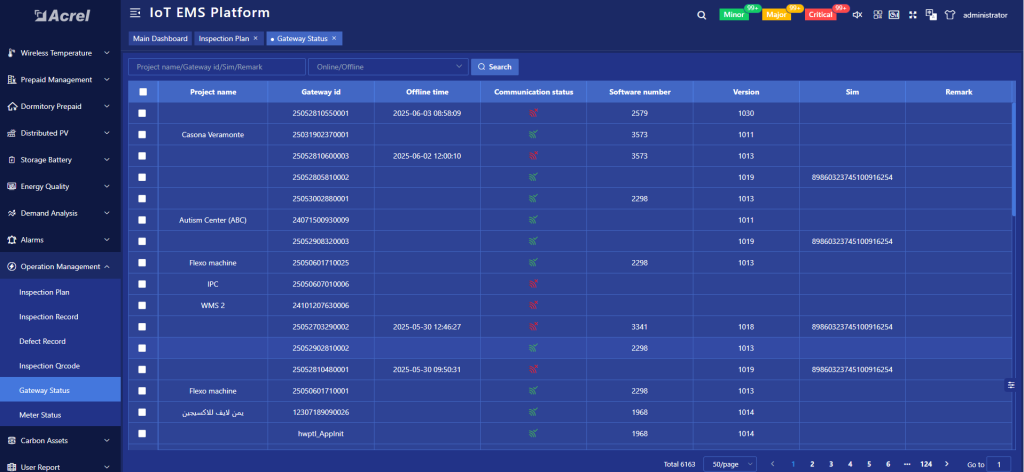Open the theme shirt icon
The image size is (1024, 472).
coord(950,14)
